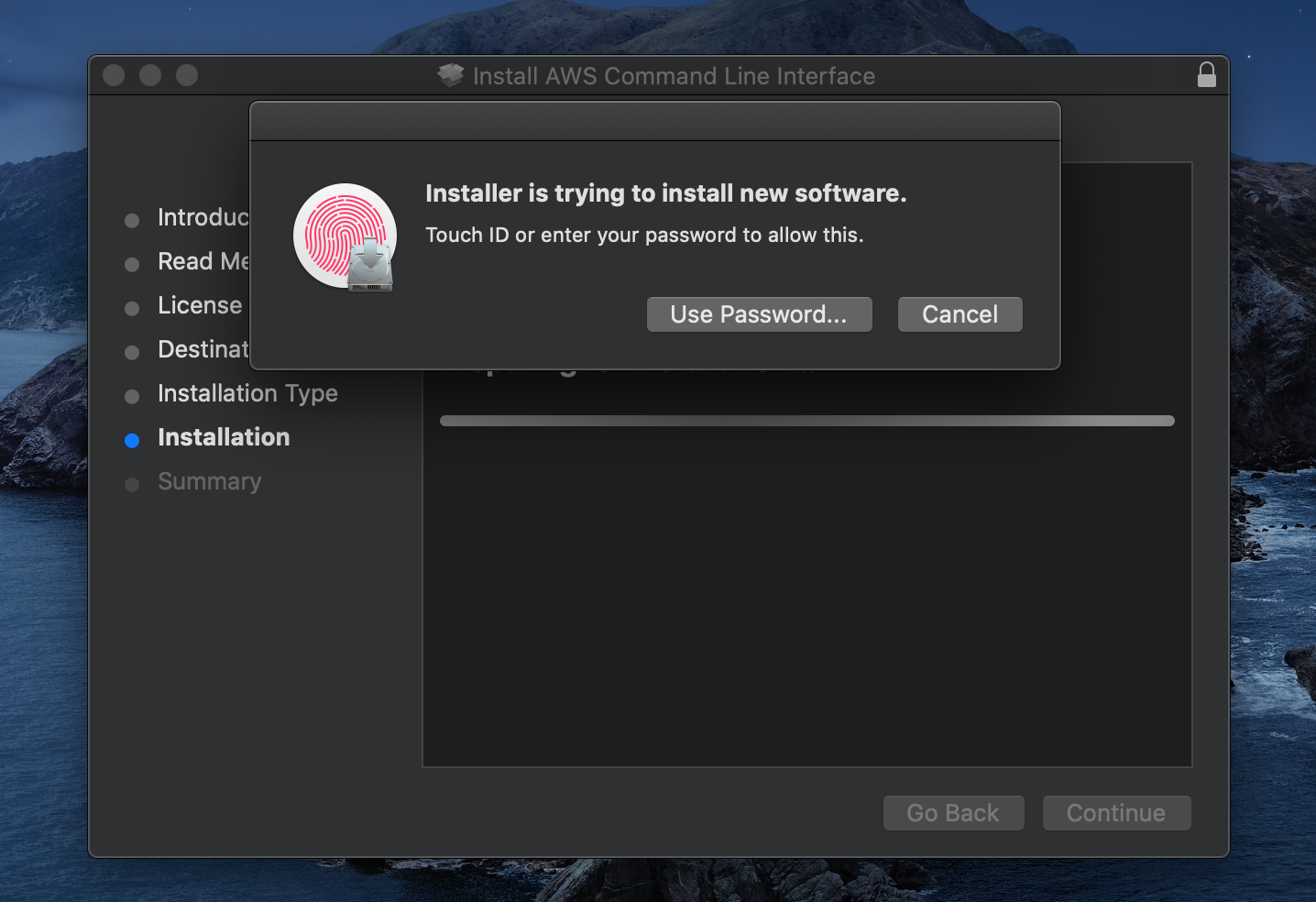Select the Summary step in sidebar
Screen dimensions: 1316x902
click(209, 481)
